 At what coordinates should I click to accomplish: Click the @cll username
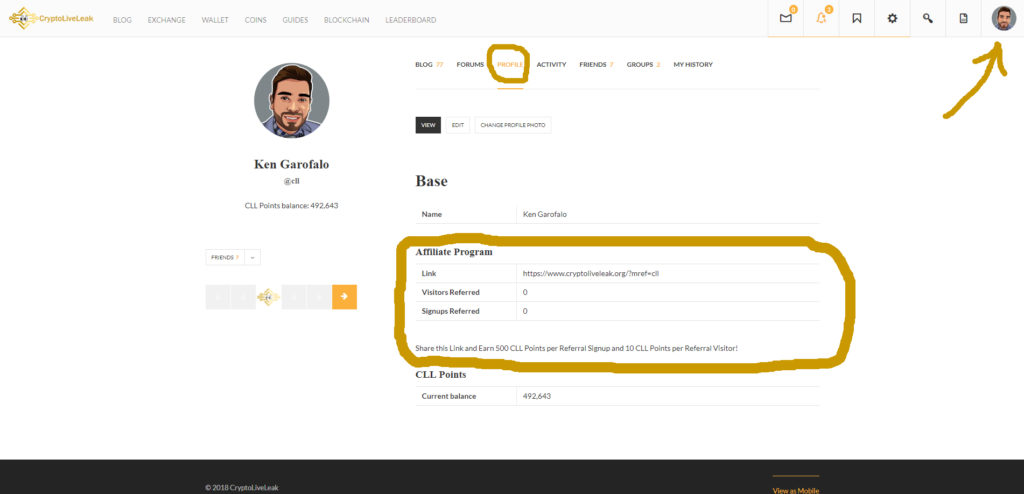click(291, 181)
